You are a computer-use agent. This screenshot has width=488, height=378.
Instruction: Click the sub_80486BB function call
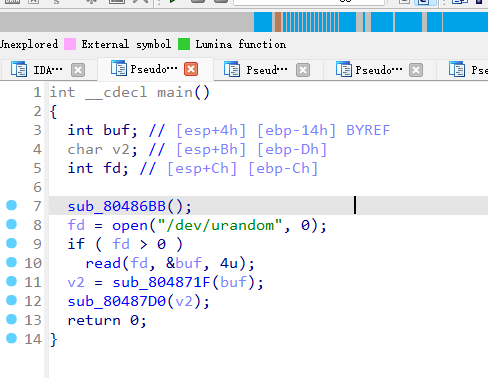coord(117,206)
